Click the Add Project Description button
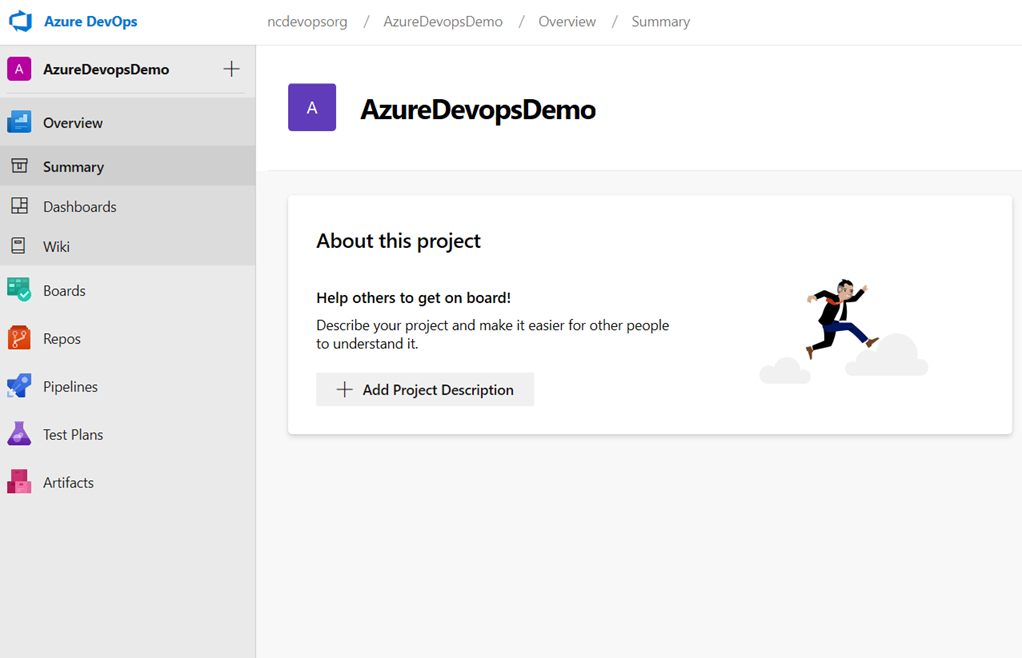This screenshot has width=1022, height=658. [x=425, y=390]
